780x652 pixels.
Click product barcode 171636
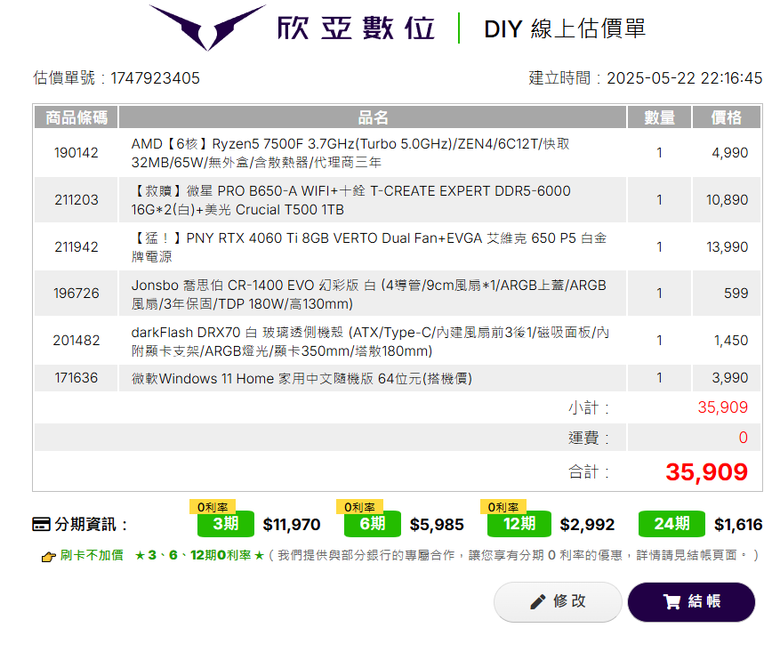click(76, 378)
